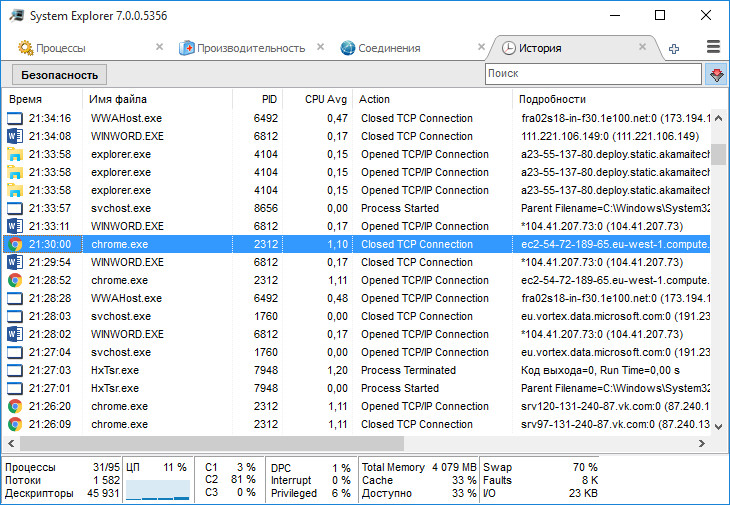Click the red arrow filter icon

[x=716, y=74]
